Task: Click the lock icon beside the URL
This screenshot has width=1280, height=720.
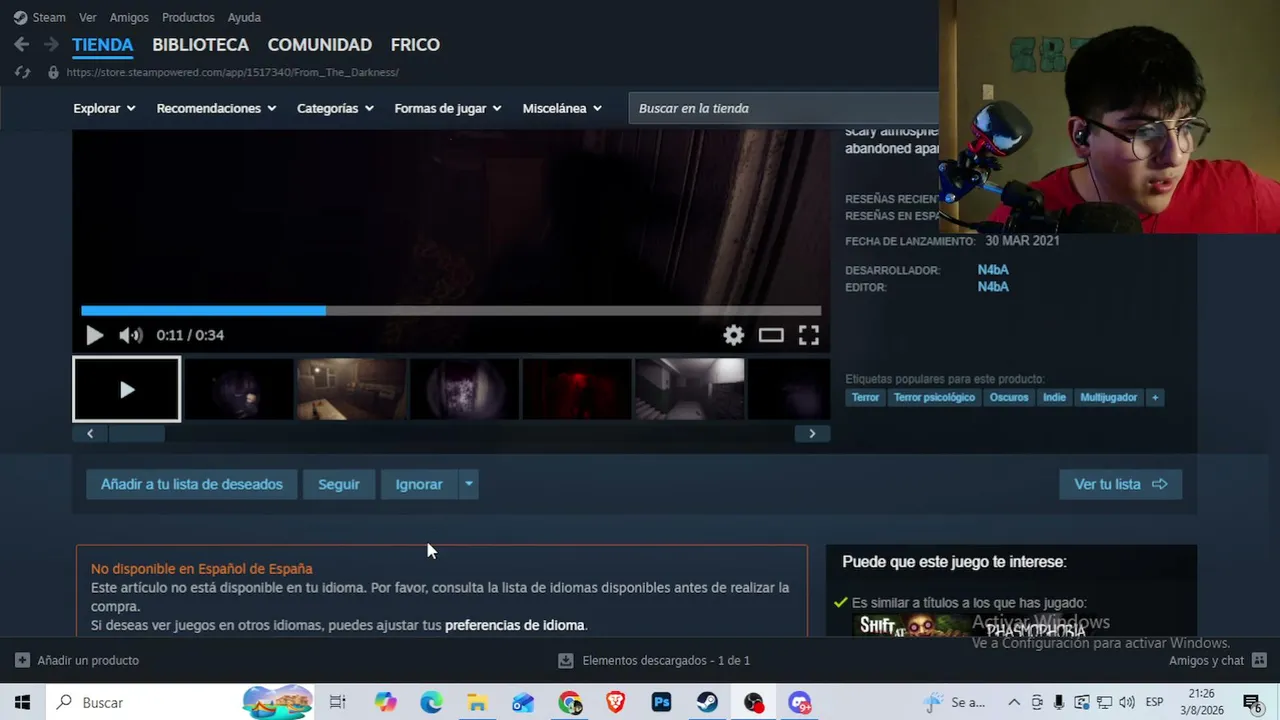Action: coord(53,72)
